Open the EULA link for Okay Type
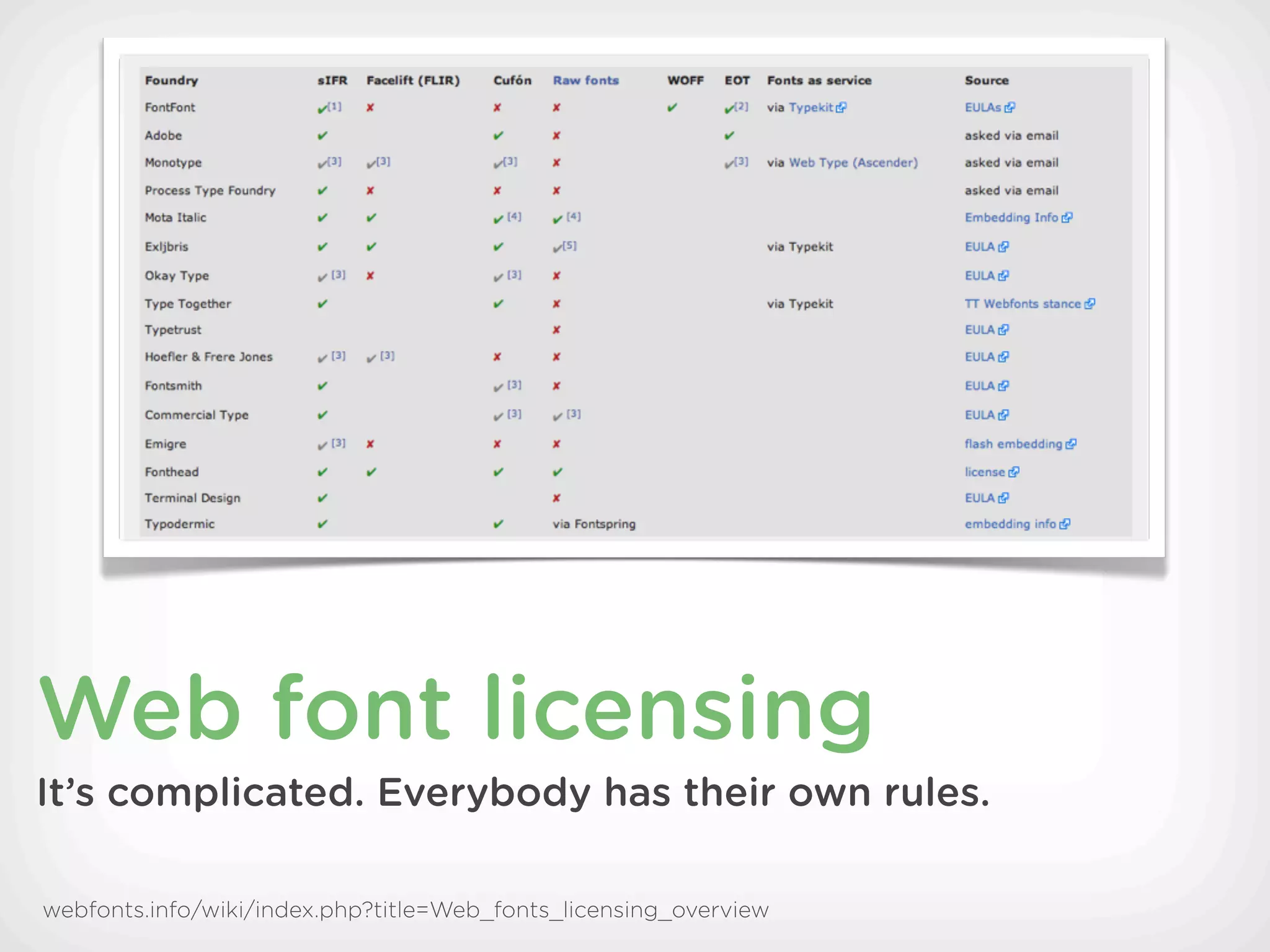This screenshot has height=952, width=1270. tap(980, 276)
